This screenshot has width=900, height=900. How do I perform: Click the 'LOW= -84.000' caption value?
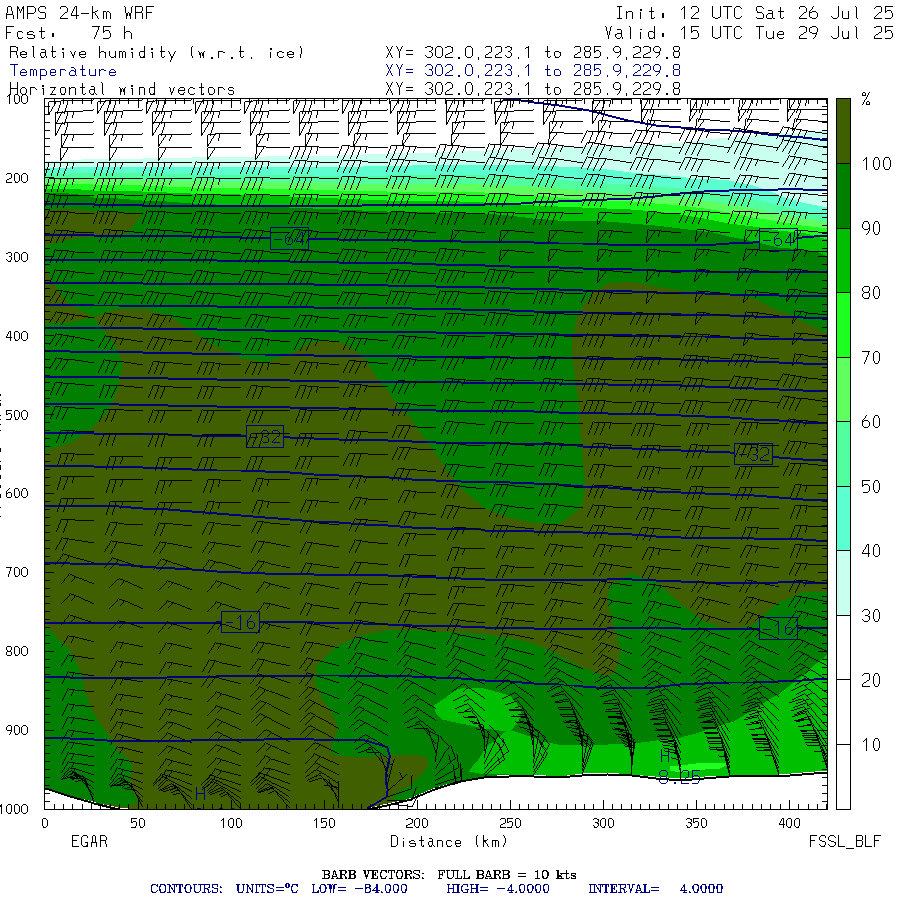(359, 889)
